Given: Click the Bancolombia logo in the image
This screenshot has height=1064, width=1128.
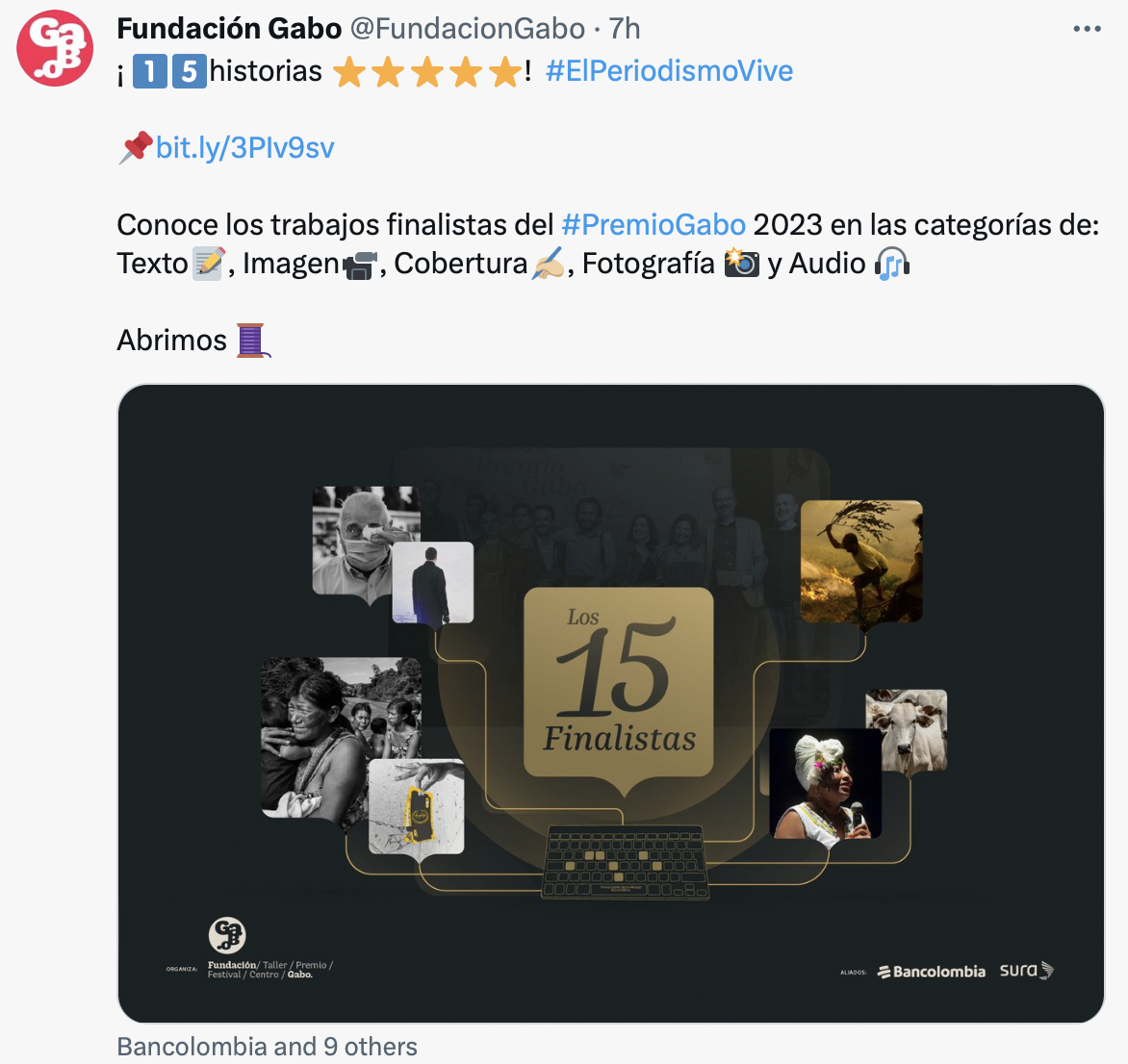Looking at the screenshot, I should pos(932,972).
